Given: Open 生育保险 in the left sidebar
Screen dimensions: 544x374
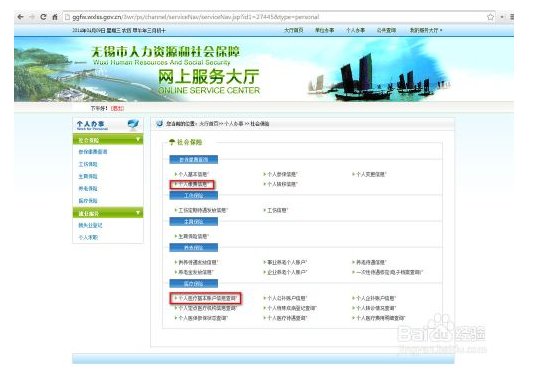Looking at the screenshot, I should 88,176.
